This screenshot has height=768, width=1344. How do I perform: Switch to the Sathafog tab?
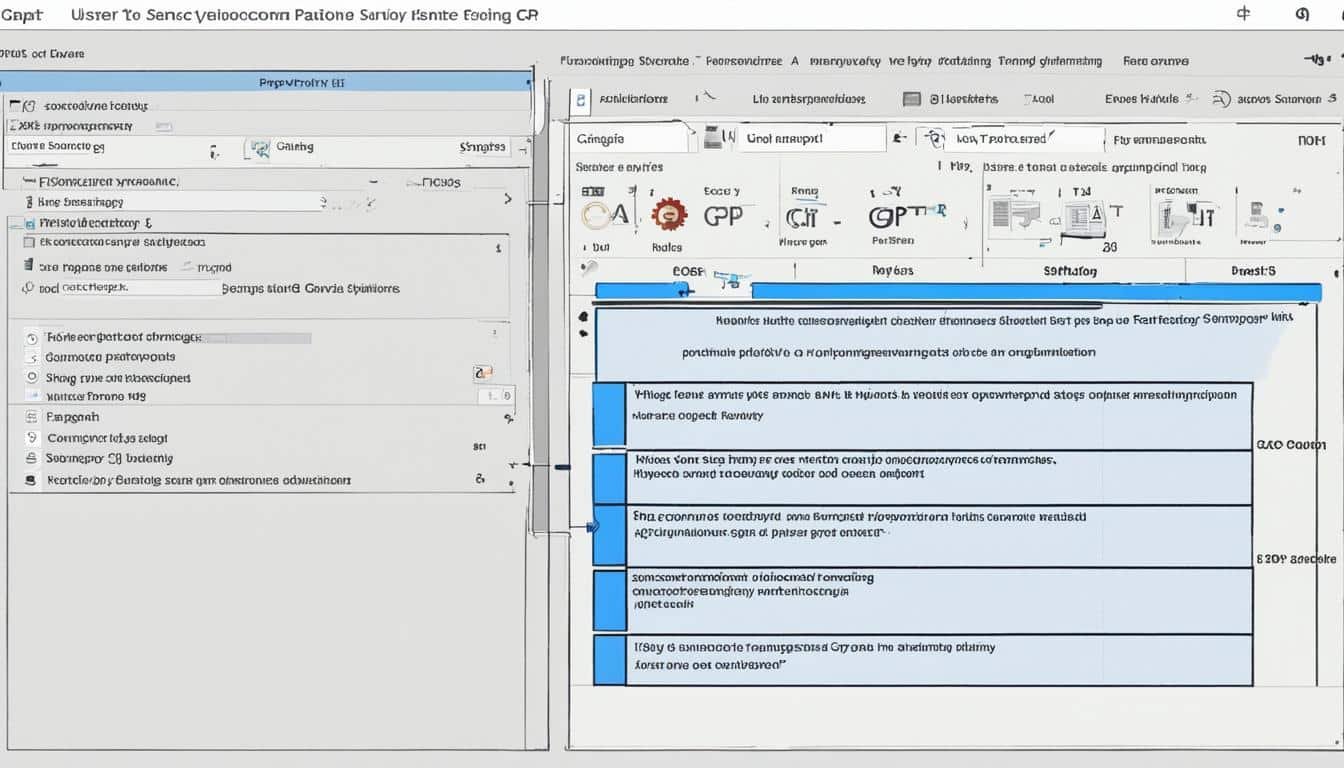pos(1070,271)
